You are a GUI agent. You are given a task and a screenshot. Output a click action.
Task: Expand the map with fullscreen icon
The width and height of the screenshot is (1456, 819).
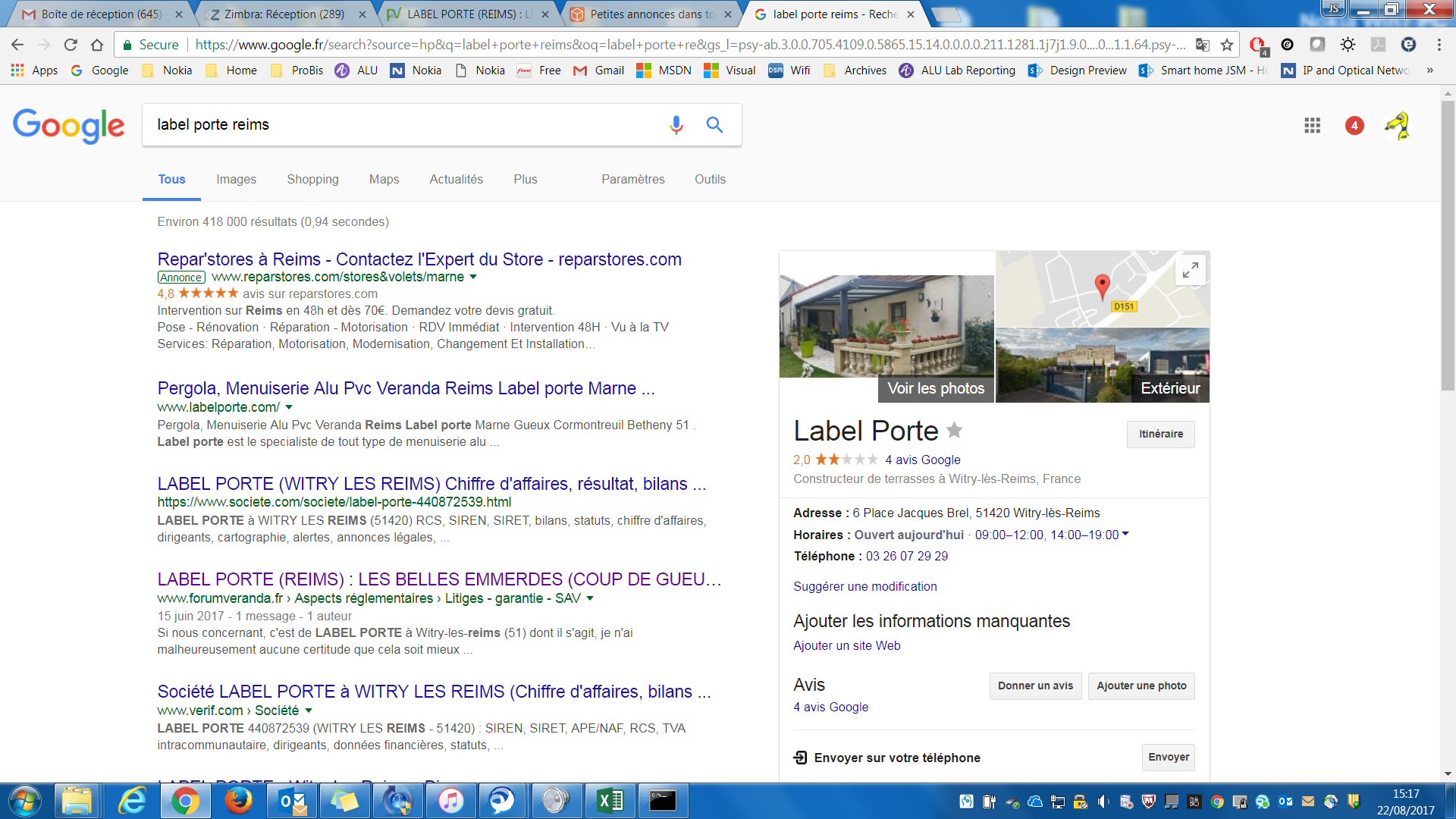(x=1190, y=269)
